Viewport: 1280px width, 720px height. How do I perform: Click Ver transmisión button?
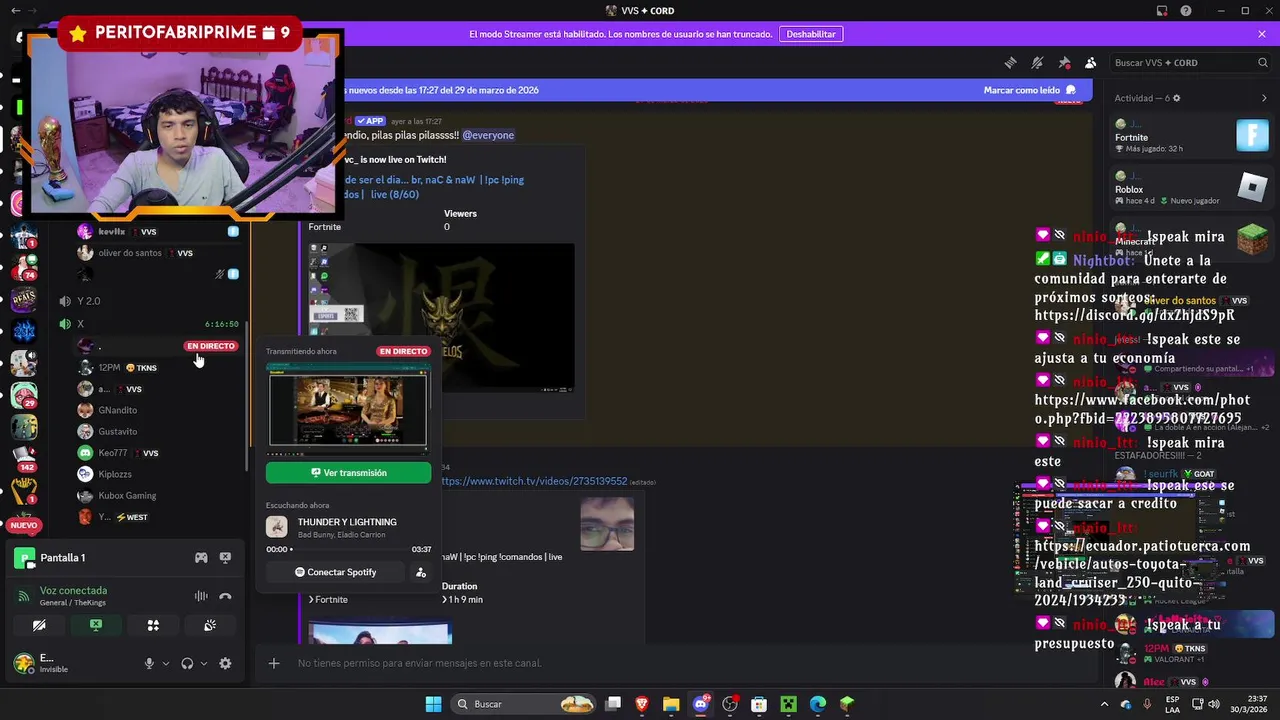348,473
